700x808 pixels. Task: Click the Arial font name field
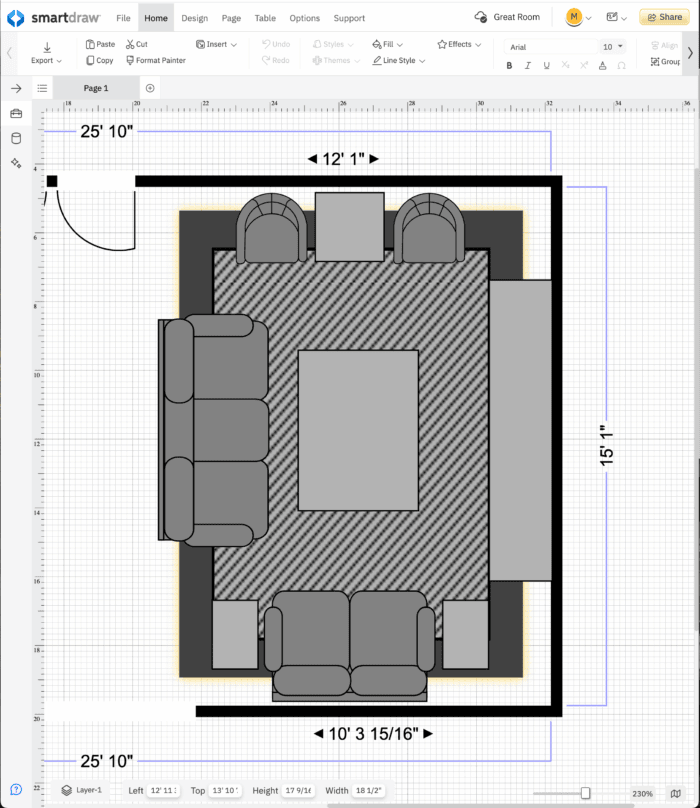(x=551, y=47)
